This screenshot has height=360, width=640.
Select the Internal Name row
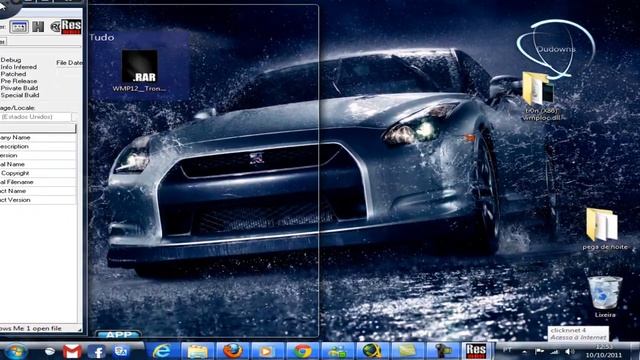pyautogui.click(x=38, y=164)
